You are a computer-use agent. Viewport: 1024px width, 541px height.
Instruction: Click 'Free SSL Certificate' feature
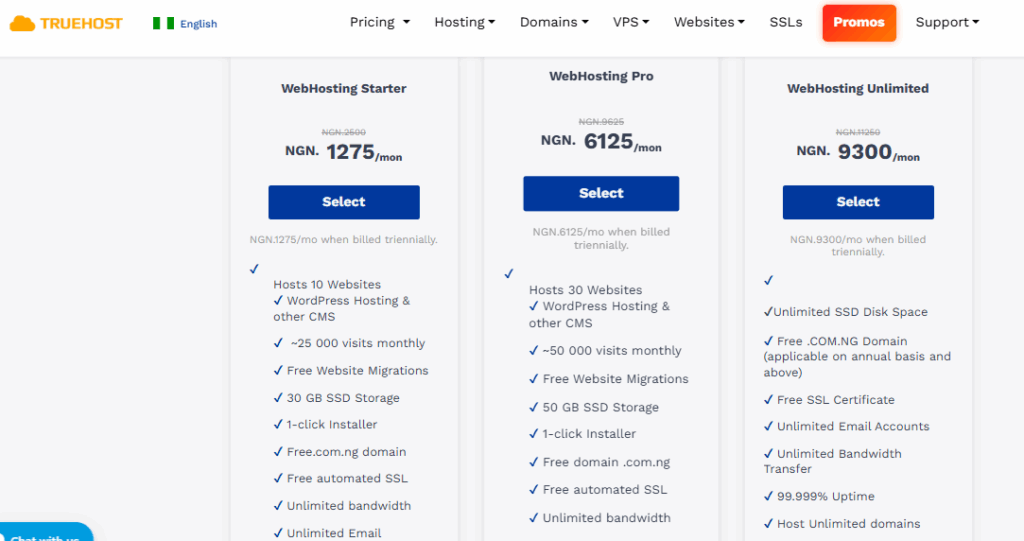pos(836,399)
